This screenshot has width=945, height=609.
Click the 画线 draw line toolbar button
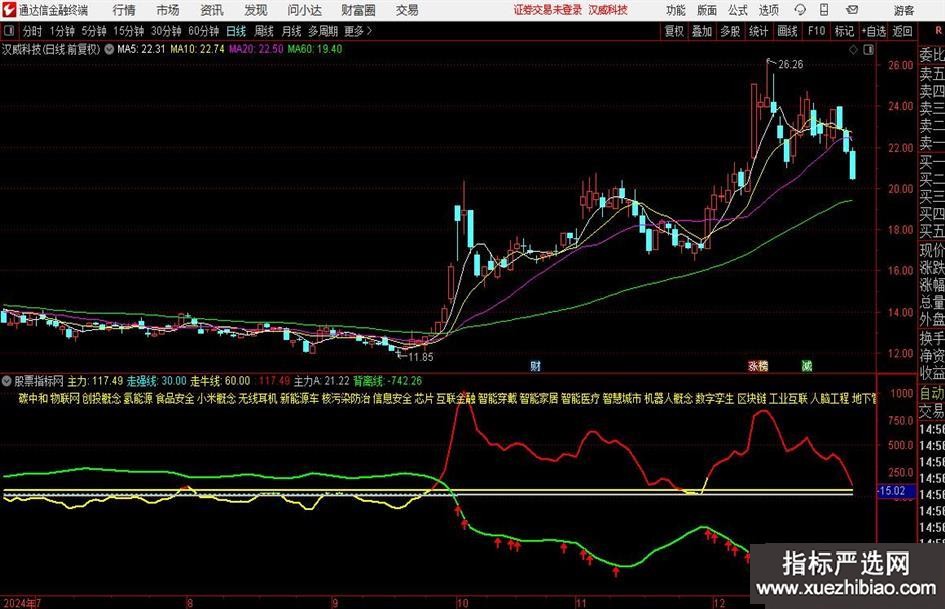pos(787,31)
